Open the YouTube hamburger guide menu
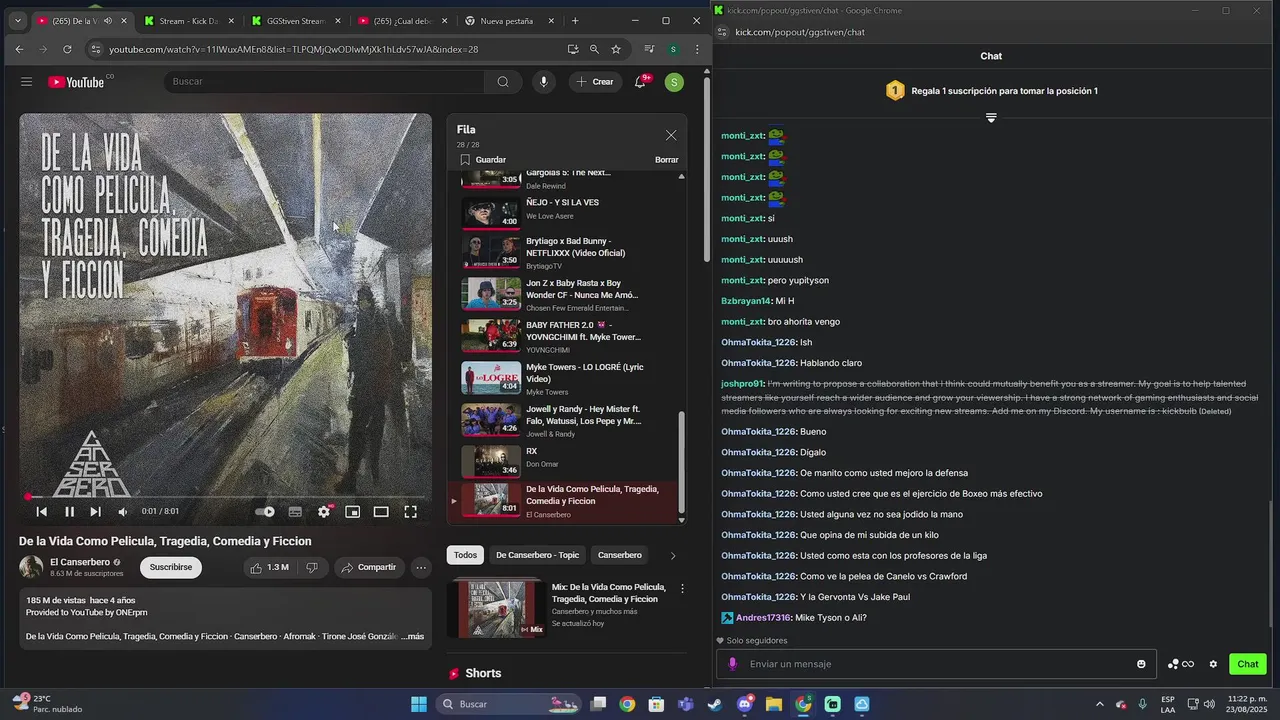The width and height of the screenshot is (1280, 720). pyautogui.click(x=26, y=82)
